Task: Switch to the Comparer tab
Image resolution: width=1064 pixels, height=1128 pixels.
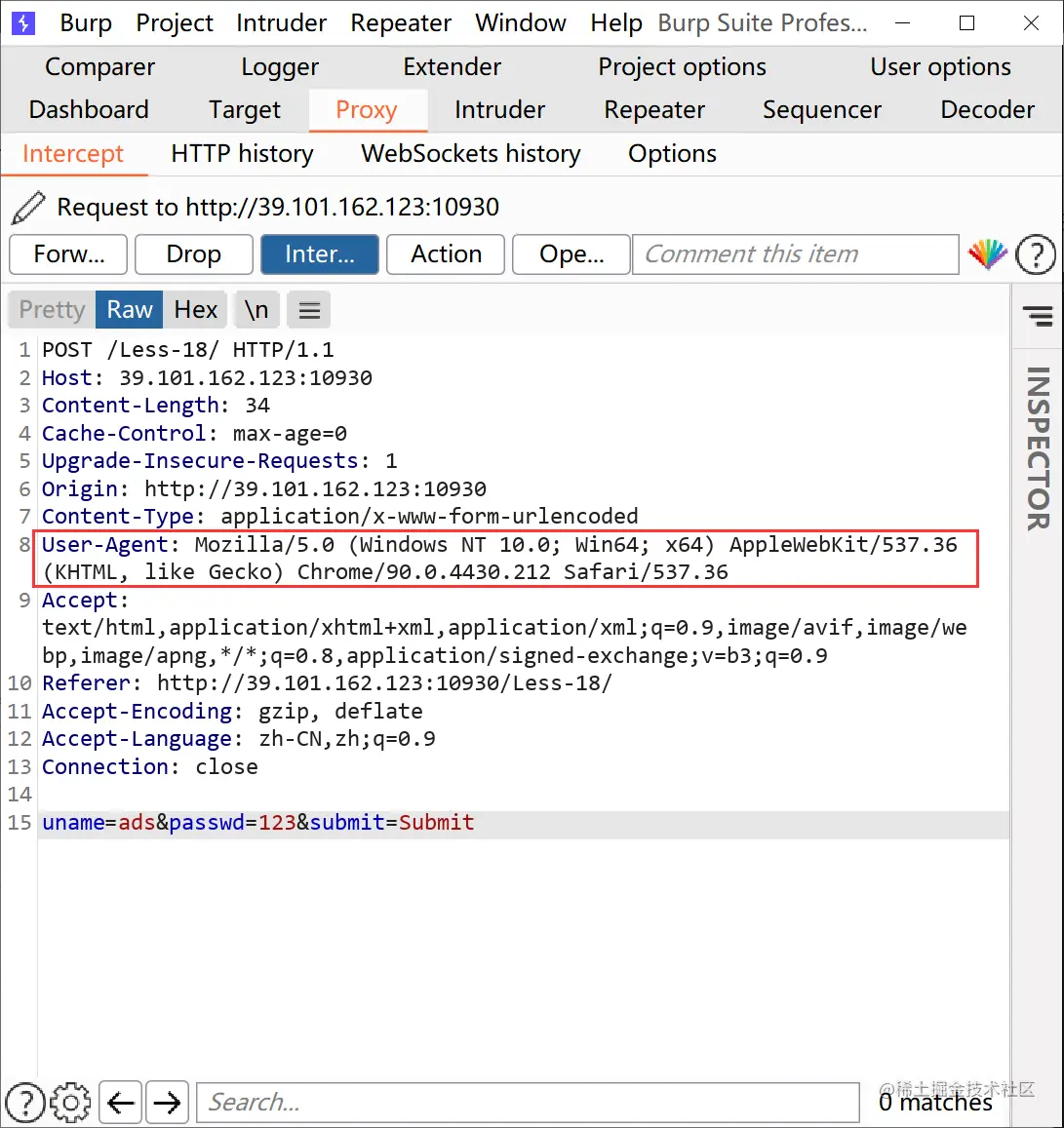Action: pyautogui.click(x=100, y=67)
